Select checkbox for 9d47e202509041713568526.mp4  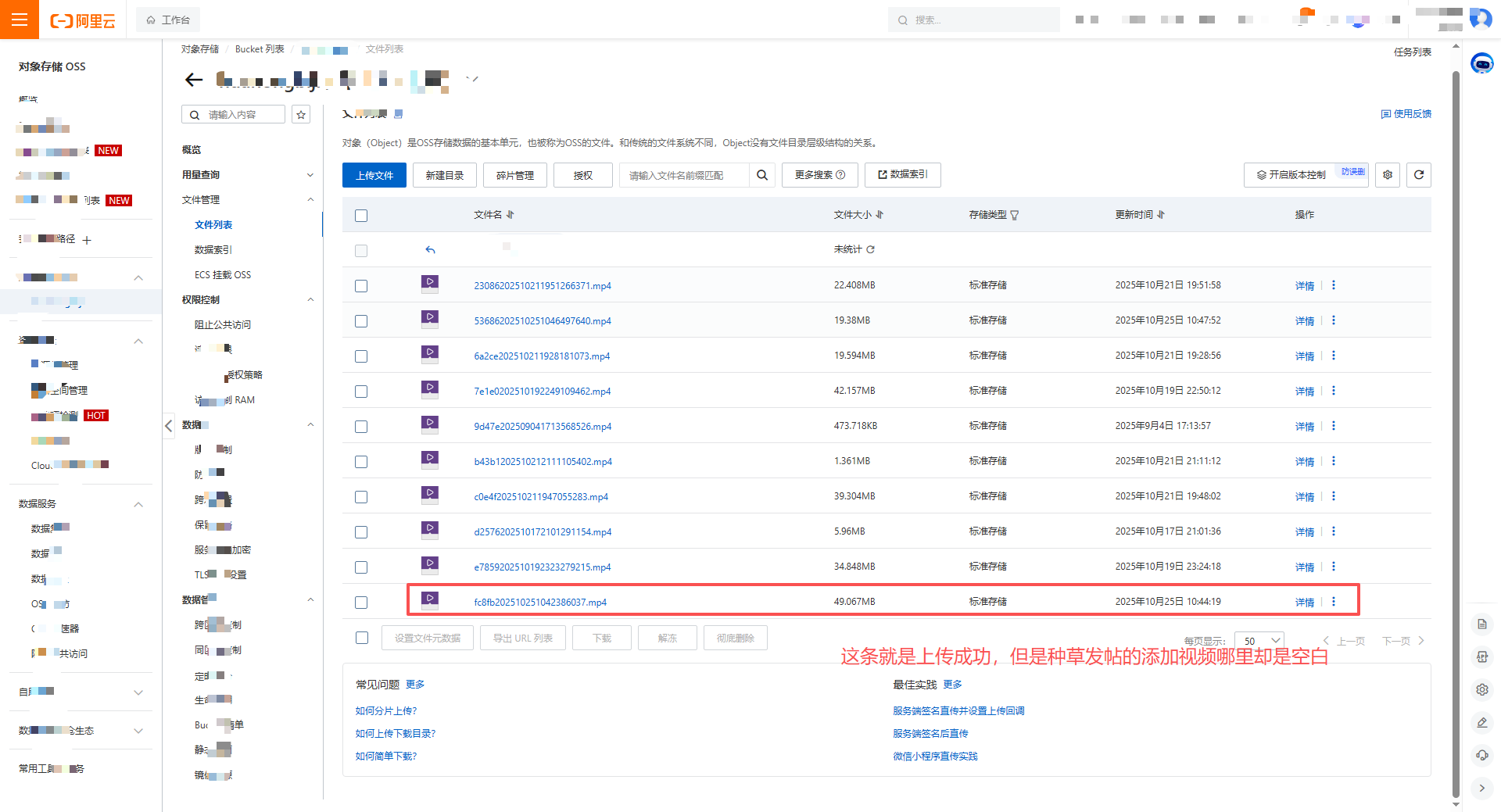[361, 427]
